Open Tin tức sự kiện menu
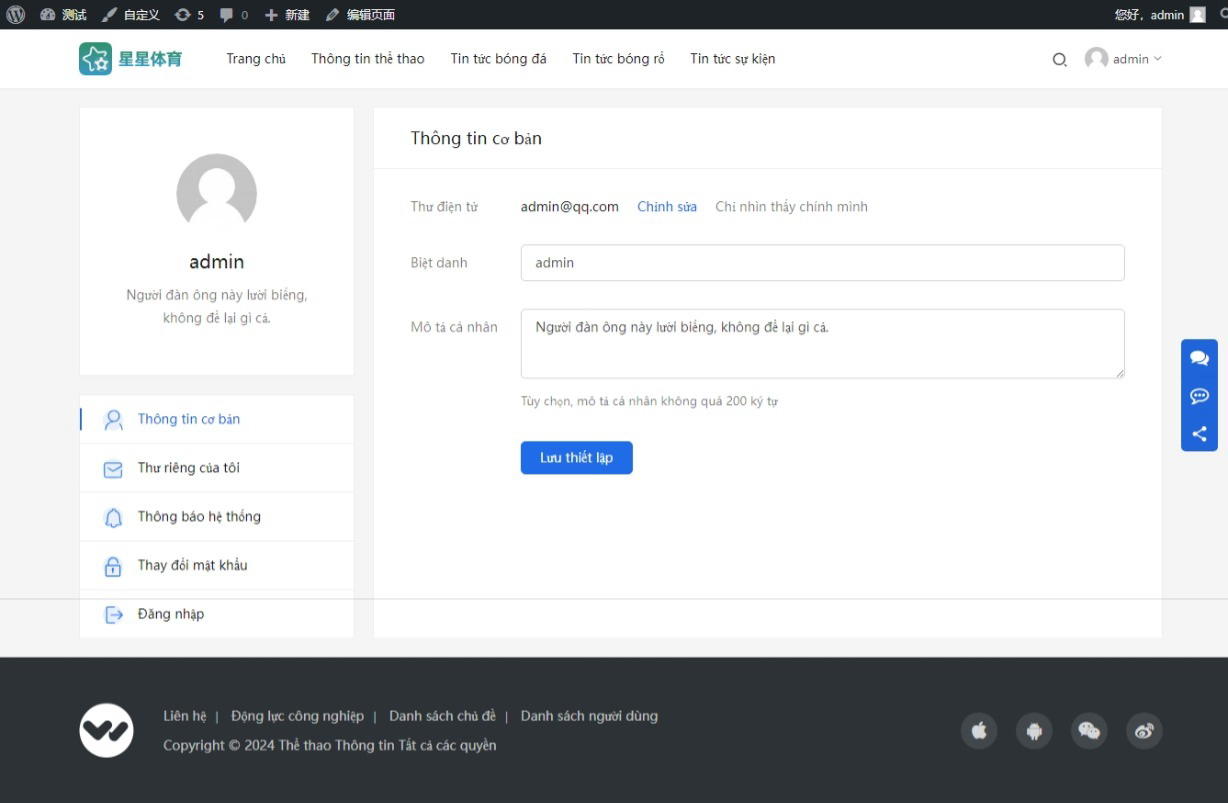The height and width of the screenshot is (803, 1228). tap(732, 58)
